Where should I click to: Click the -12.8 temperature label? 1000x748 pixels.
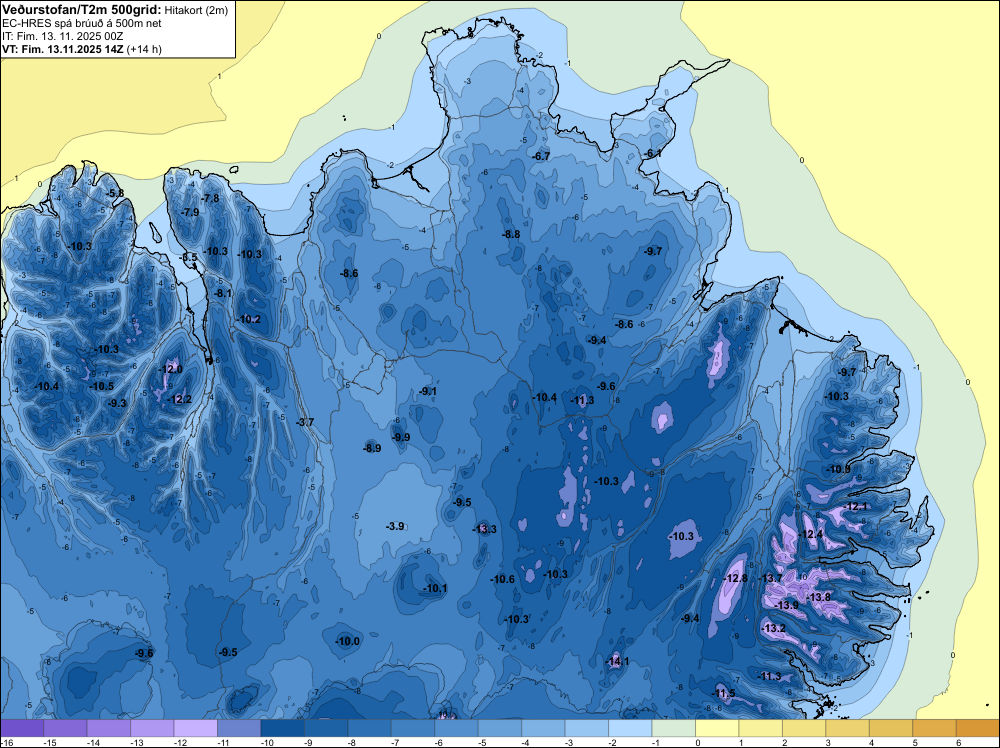coord(735,578)
